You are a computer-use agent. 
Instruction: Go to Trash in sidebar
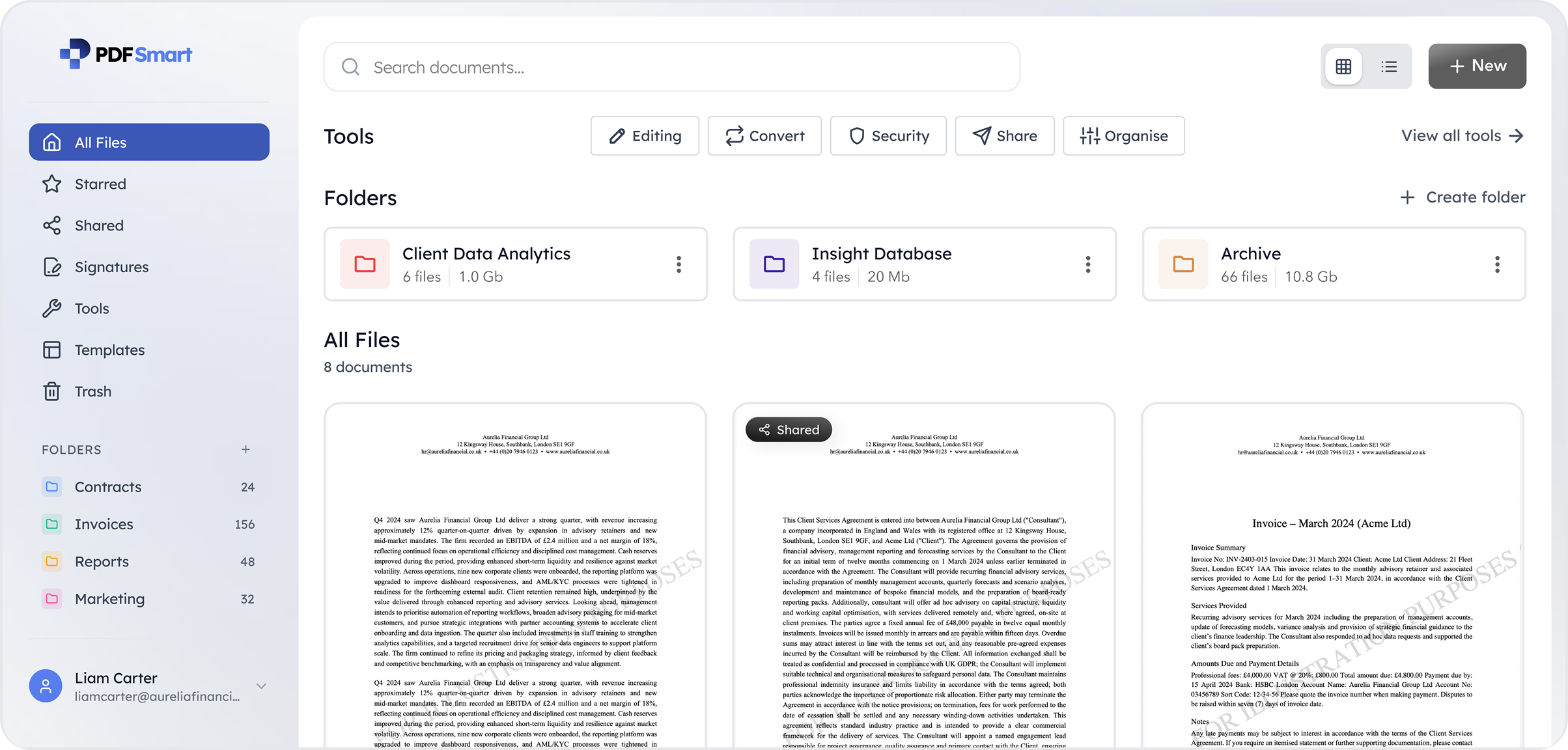pos(92,391)
